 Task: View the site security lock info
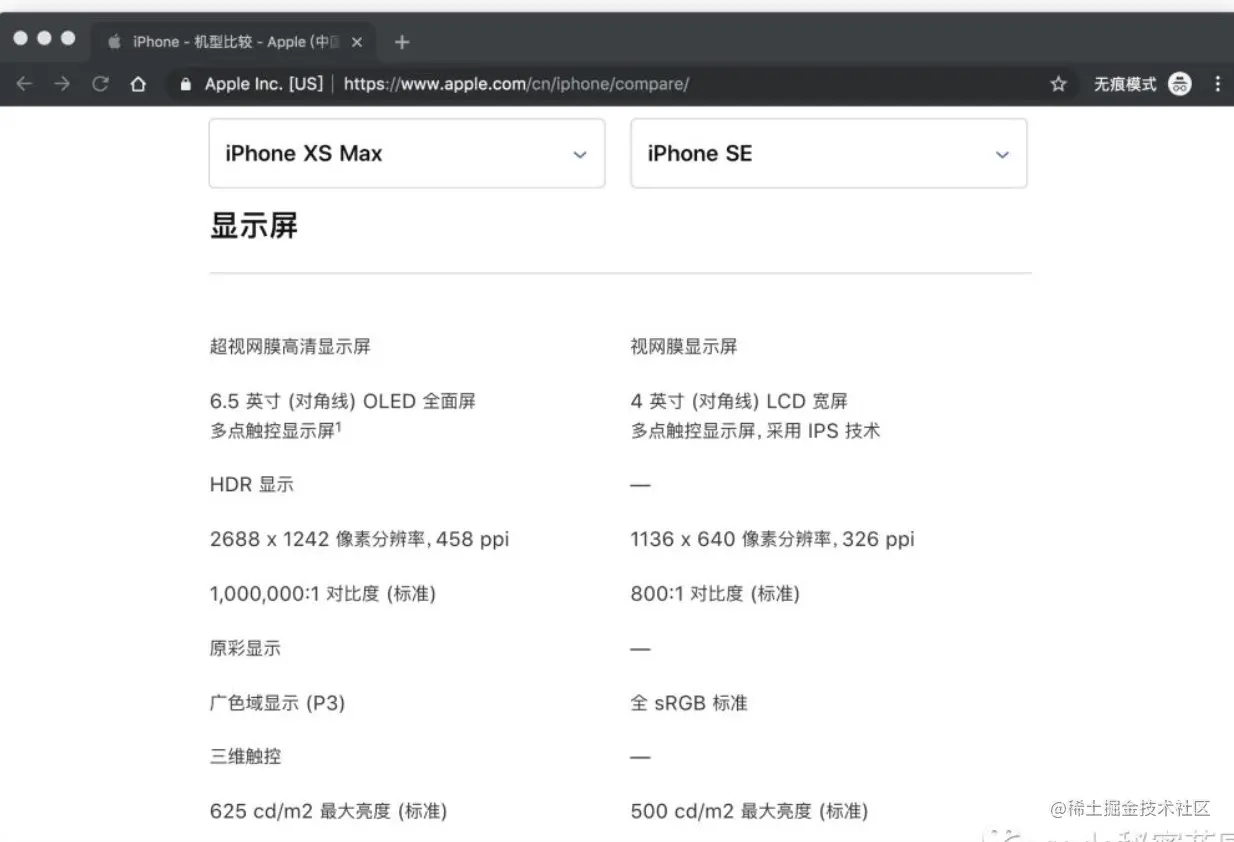185,85
